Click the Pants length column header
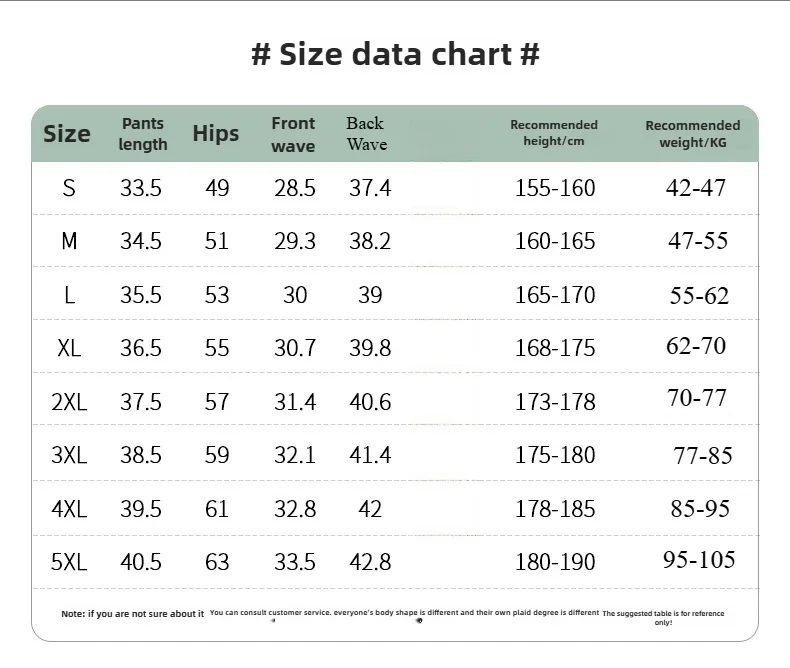 pyautogui.click(x=143, y=134)
